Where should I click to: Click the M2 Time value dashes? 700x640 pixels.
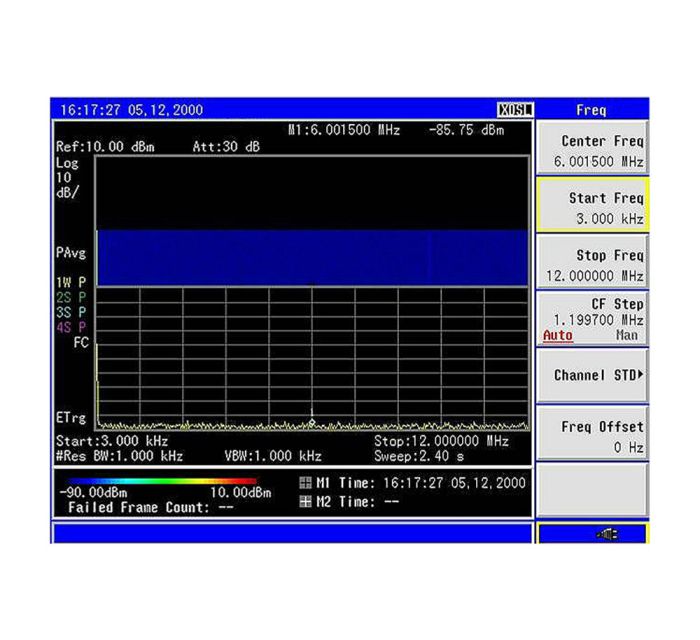coord(392,502)
